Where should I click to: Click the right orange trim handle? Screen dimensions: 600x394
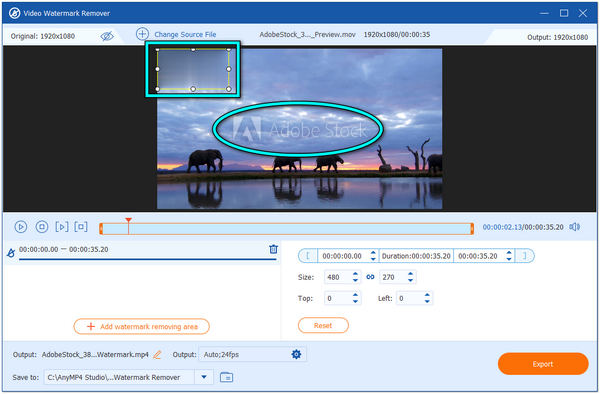pos(472,229)
